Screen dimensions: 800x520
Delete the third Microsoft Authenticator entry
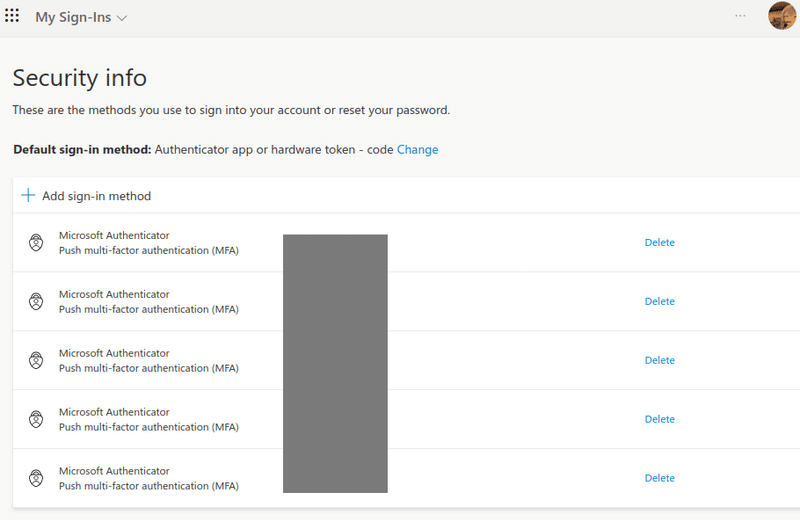click(659, 360)
